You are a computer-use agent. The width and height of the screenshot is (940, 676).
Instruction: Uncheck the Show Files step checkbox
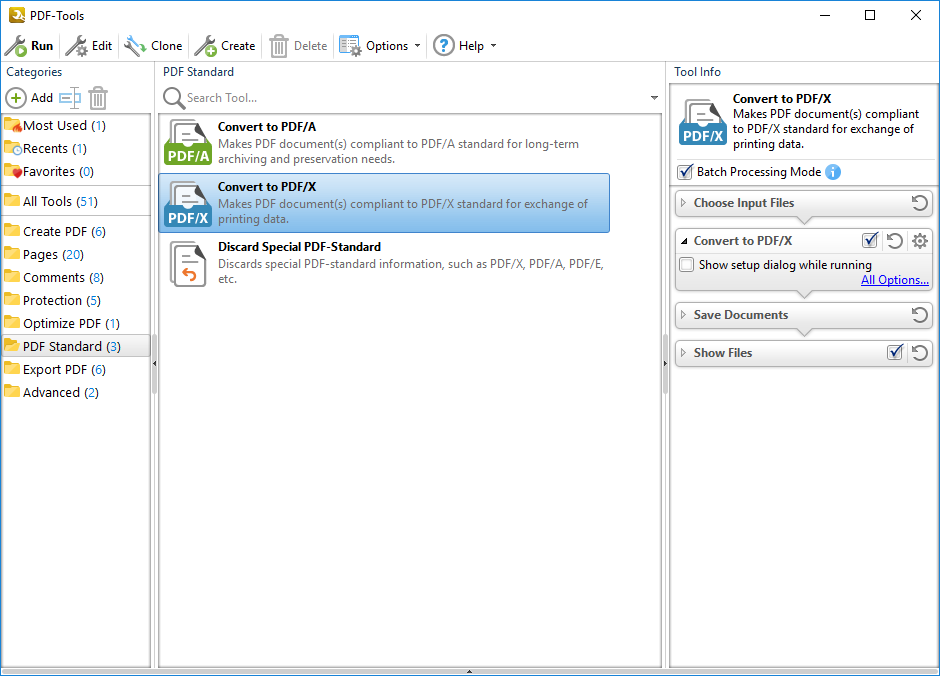pos(895,353)
